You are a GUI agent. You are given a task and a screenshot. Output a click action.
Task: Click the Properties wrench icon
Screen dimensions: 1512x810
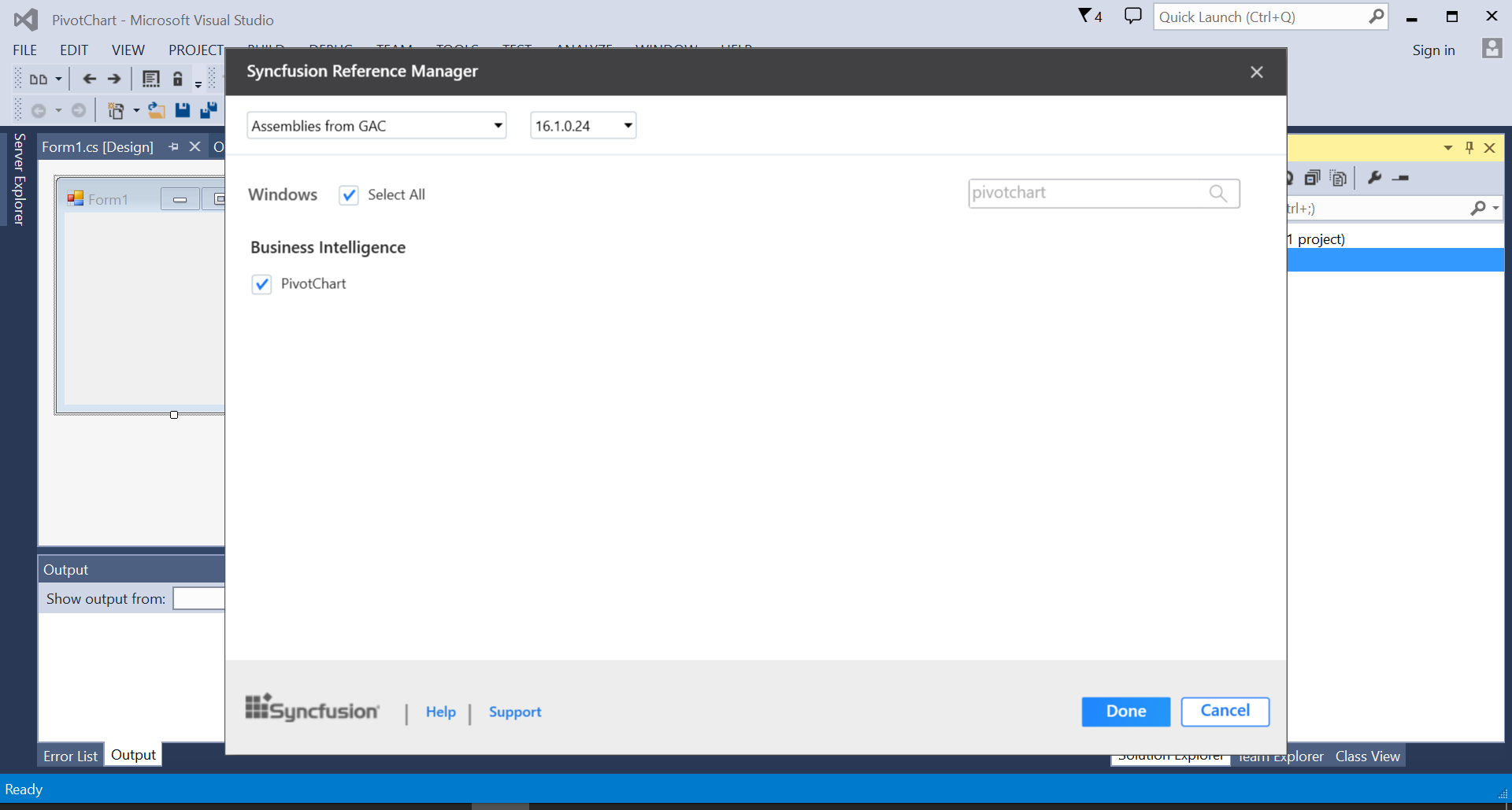[1374, 178]
